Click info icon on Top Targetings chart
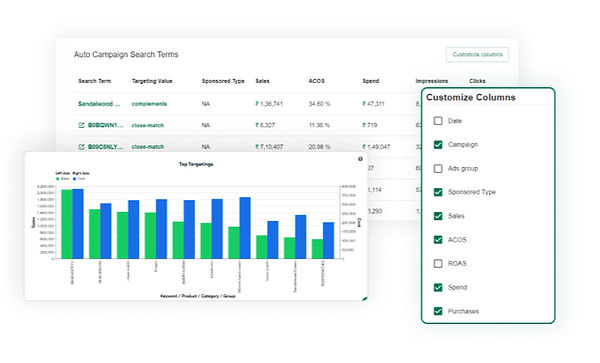600x363 pixels. [360, 159]
